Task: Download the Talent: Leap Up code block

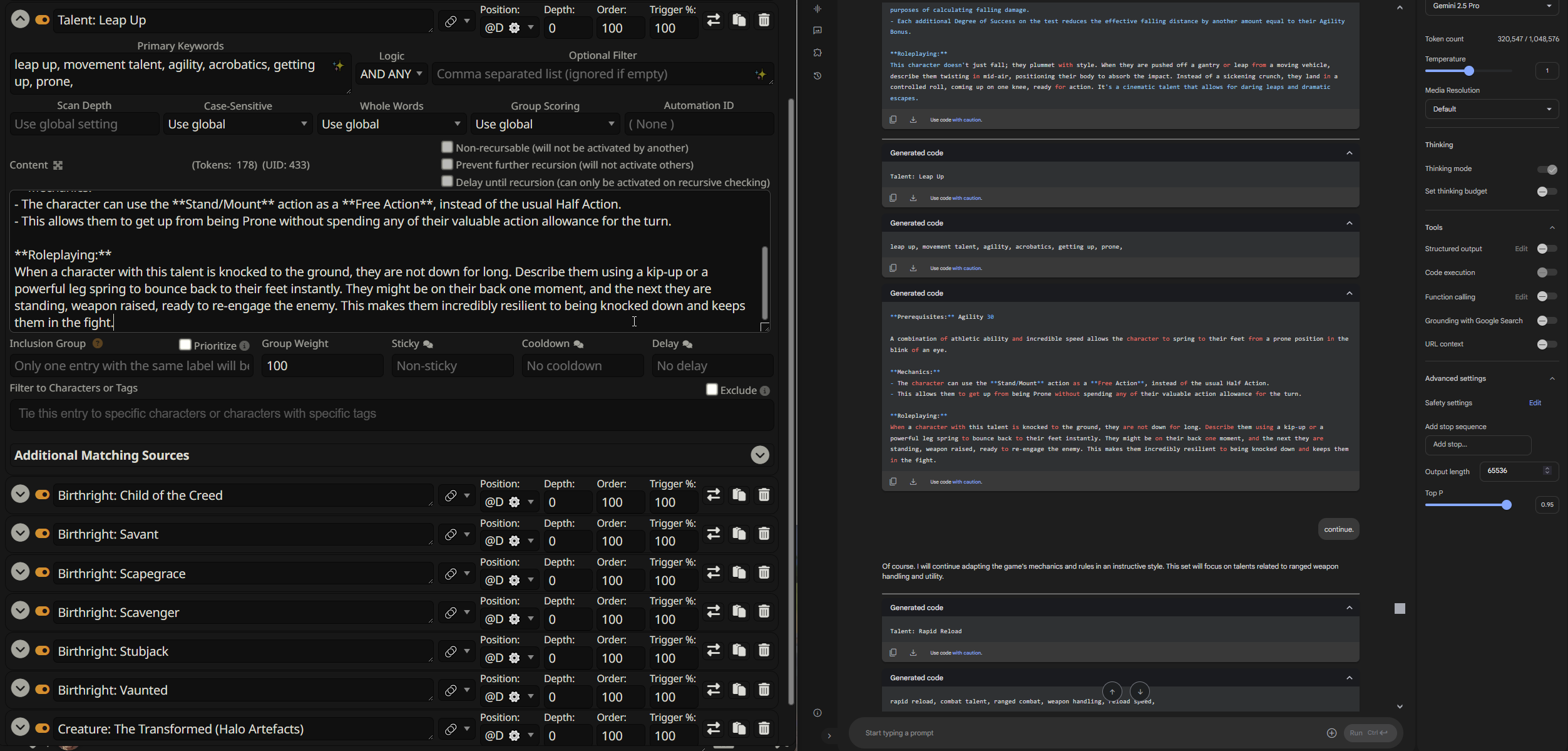Action: click(x=913, y=198)
